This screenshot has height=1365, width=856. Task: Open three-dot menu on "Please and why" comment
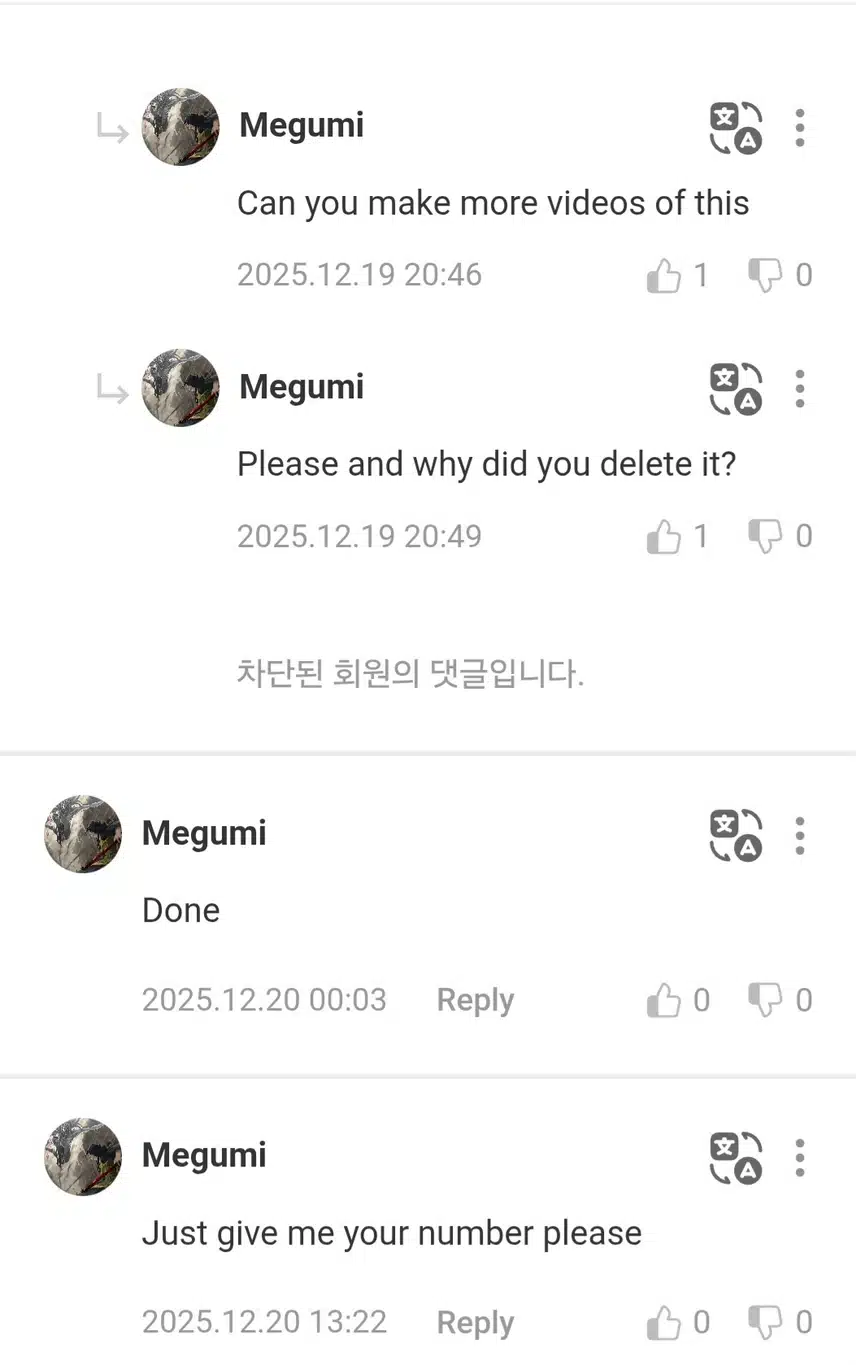[799, 389]
